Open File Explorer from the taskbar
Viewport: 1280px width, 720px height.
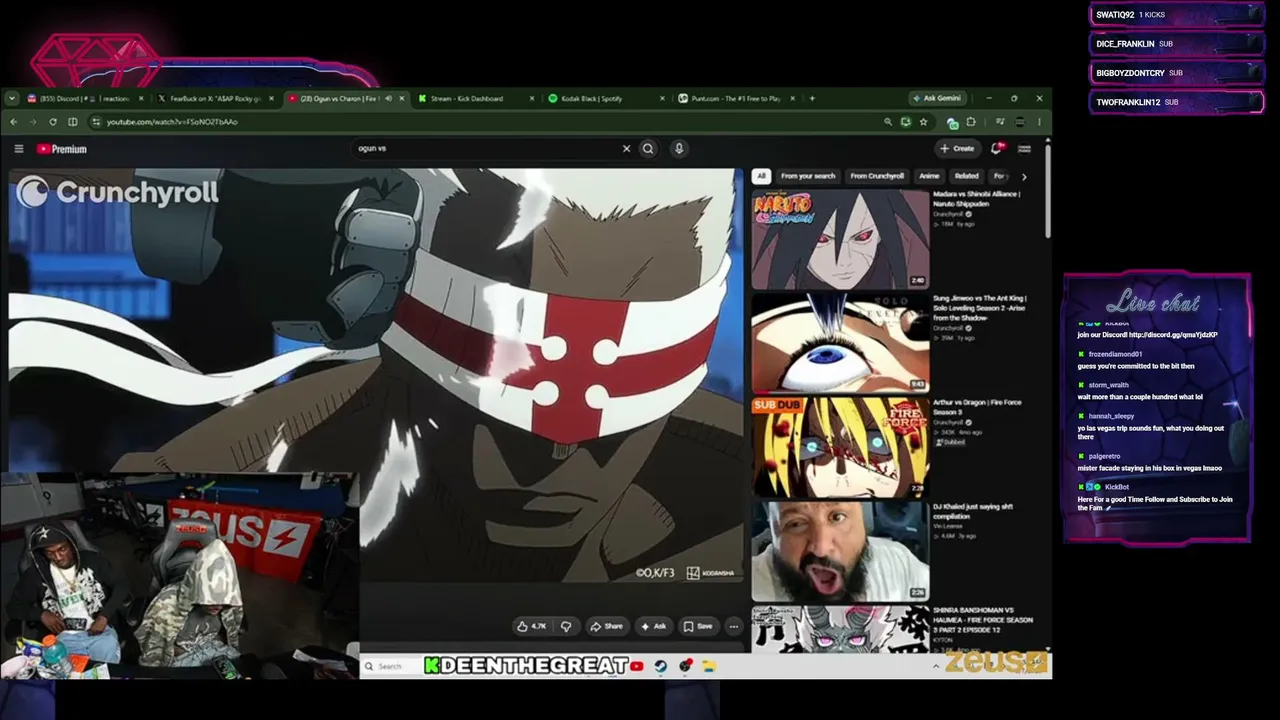coord(708,666)
